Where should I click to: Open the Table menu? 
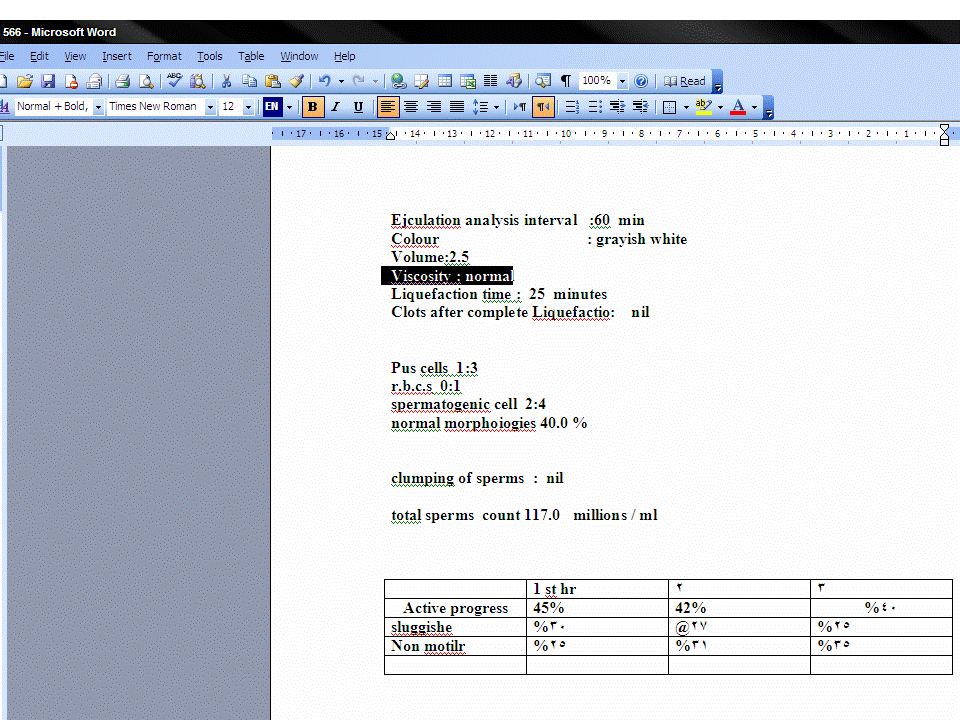(251, 56)
